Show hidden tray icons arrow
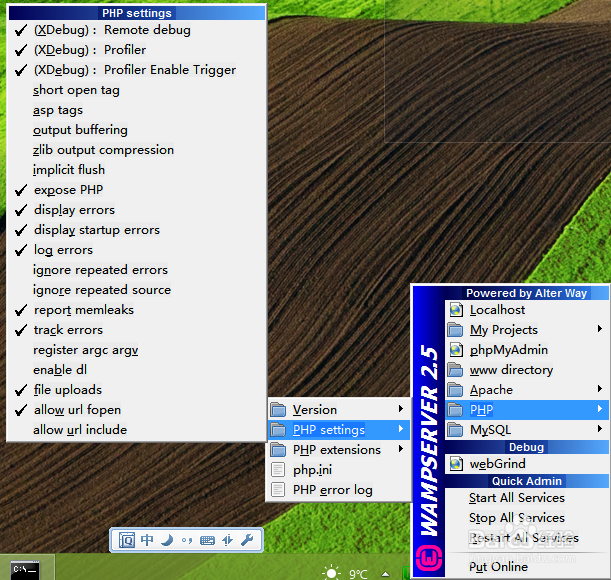 tap(385, 574)
